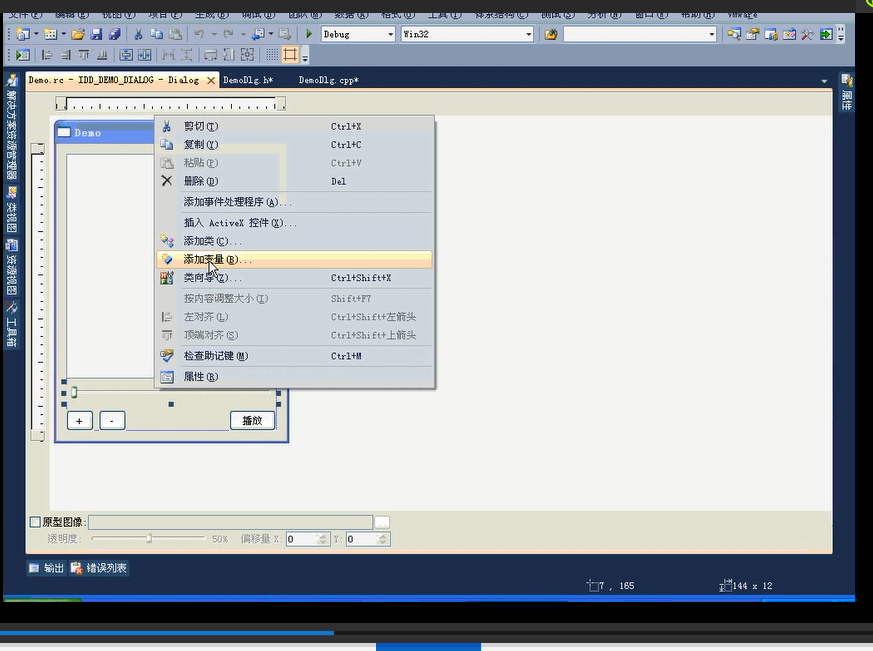Click the Find in Files folder icon
873x651 pixels.
point(551,35)
